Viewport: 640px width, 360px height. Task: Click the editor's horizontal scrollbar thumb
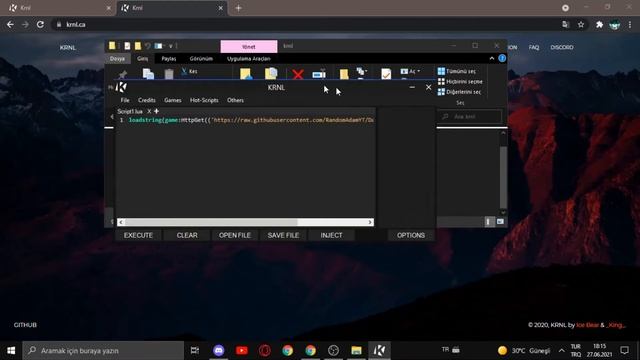(211, 222)
